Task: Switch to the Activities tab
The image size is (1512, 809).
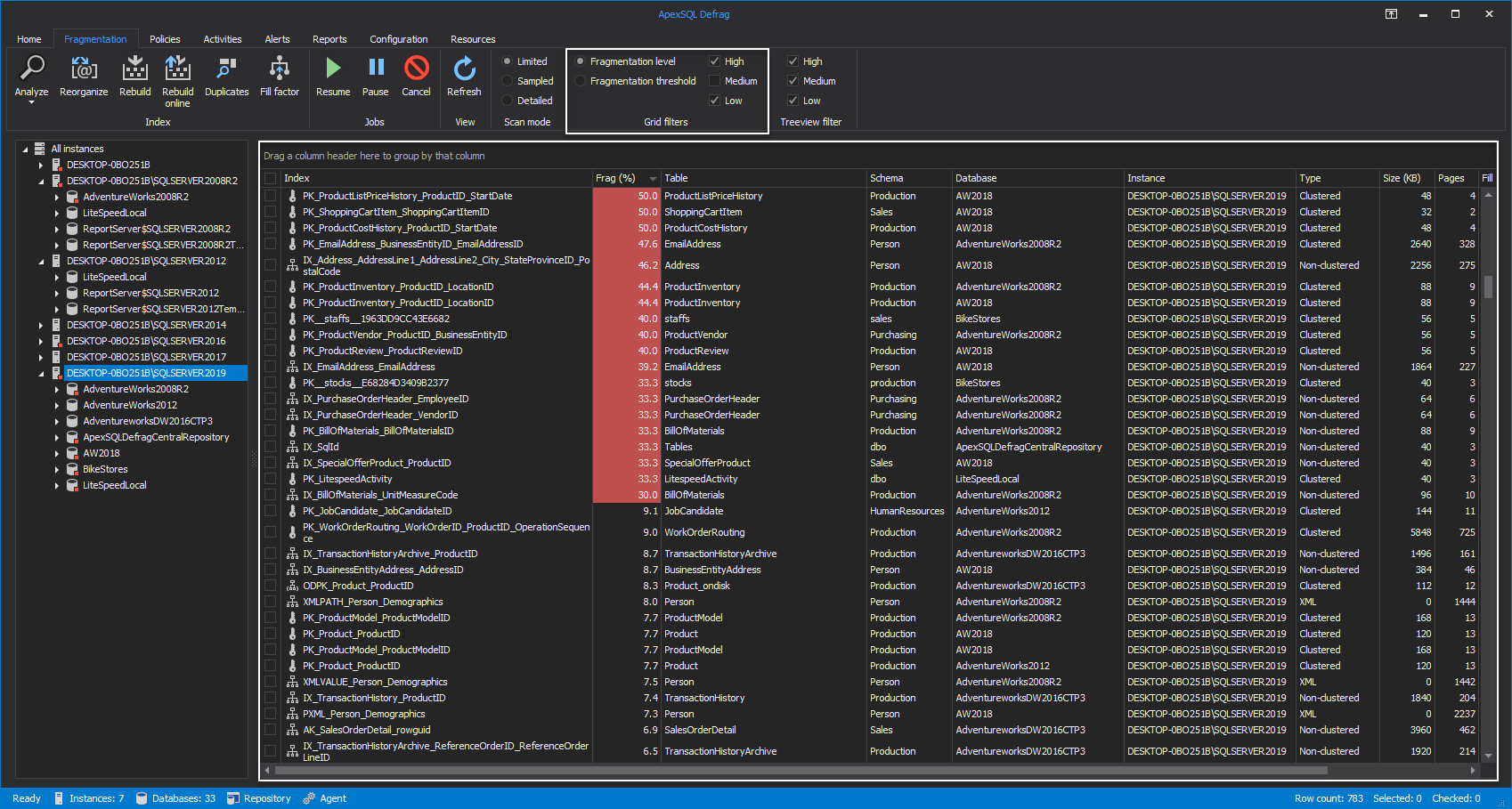Action: pyautogui.click(x=223, y=39)
